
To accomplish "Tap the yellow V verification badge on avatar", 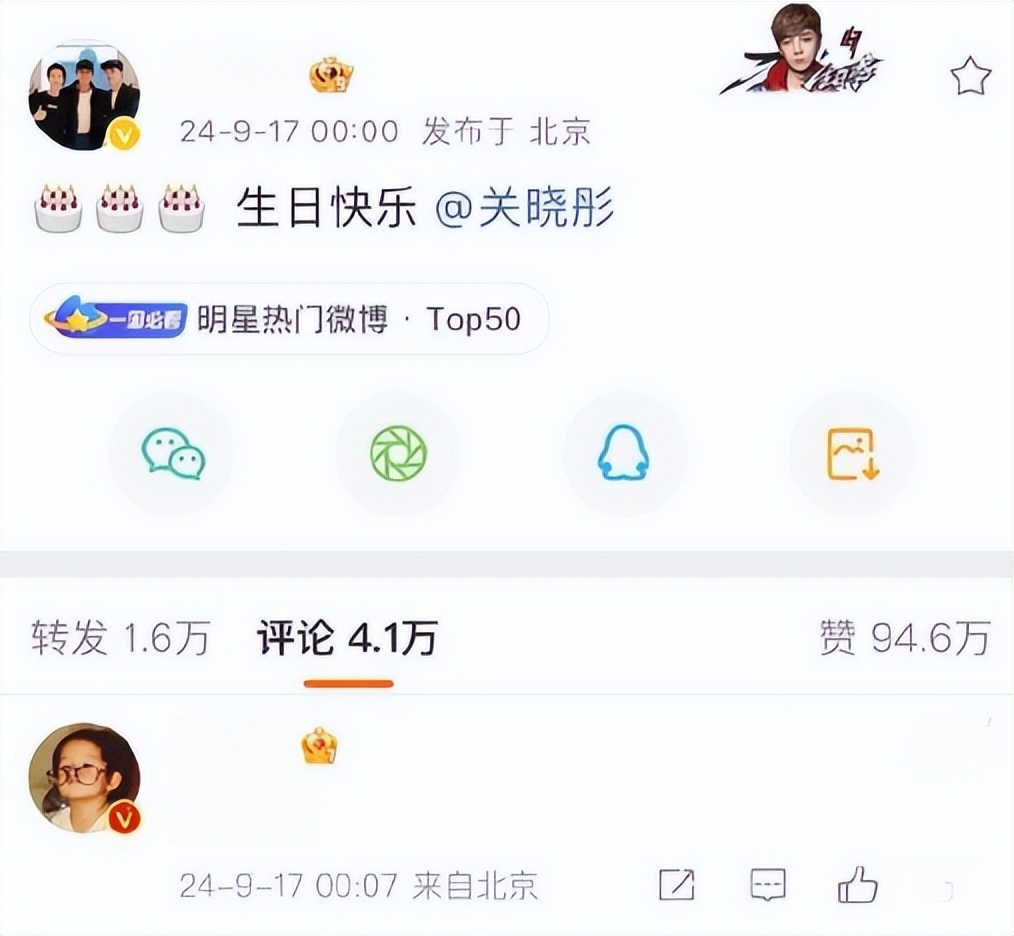I will point(124,135).
